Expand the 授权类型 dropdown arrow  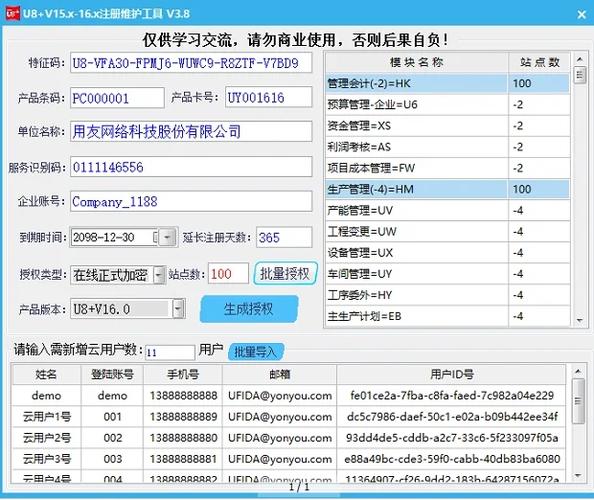coord(159,275)
